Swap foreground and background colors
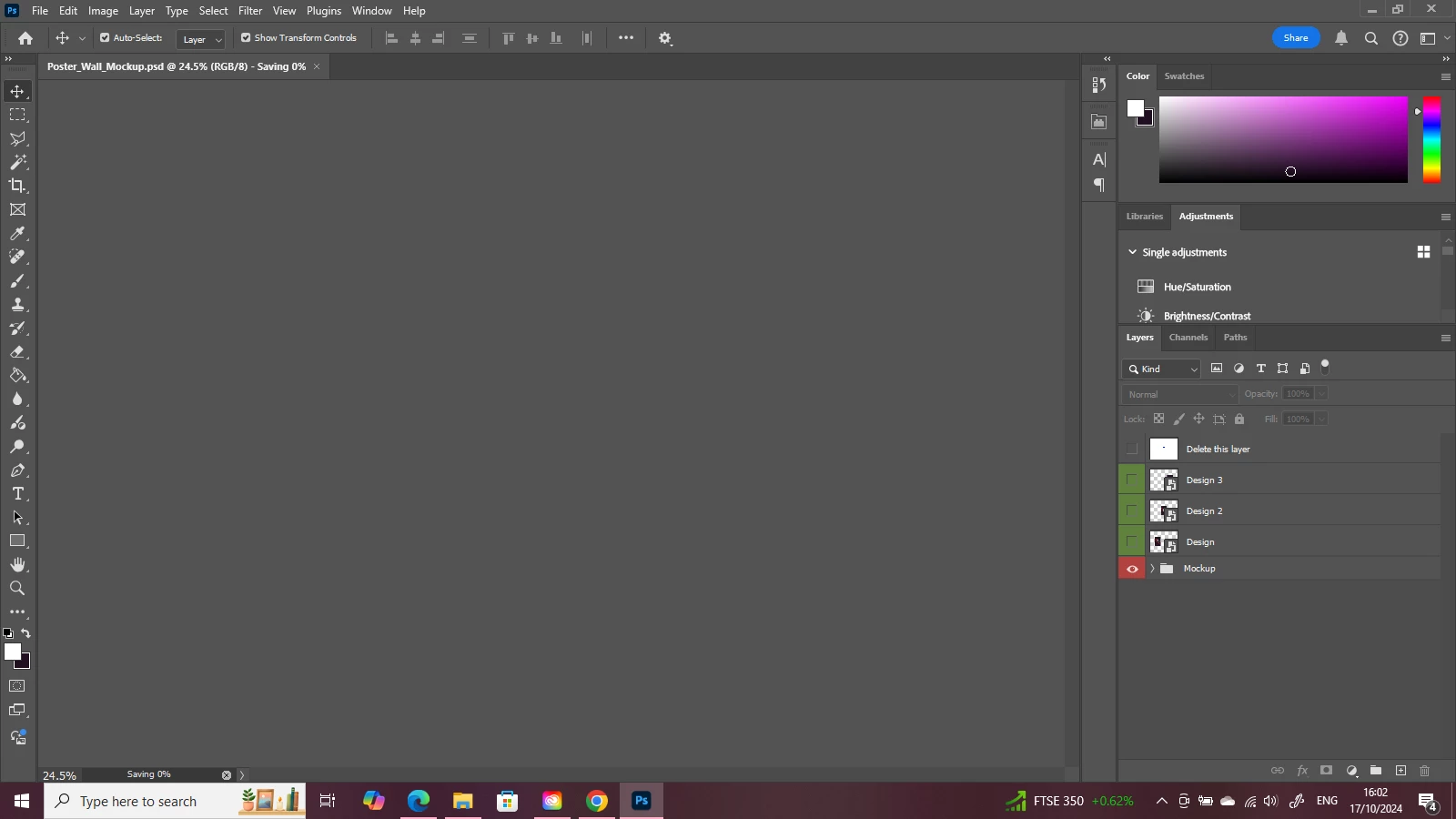Viewport: 1456px width, 819px height. pyautogui.click(x=25, y=633)
